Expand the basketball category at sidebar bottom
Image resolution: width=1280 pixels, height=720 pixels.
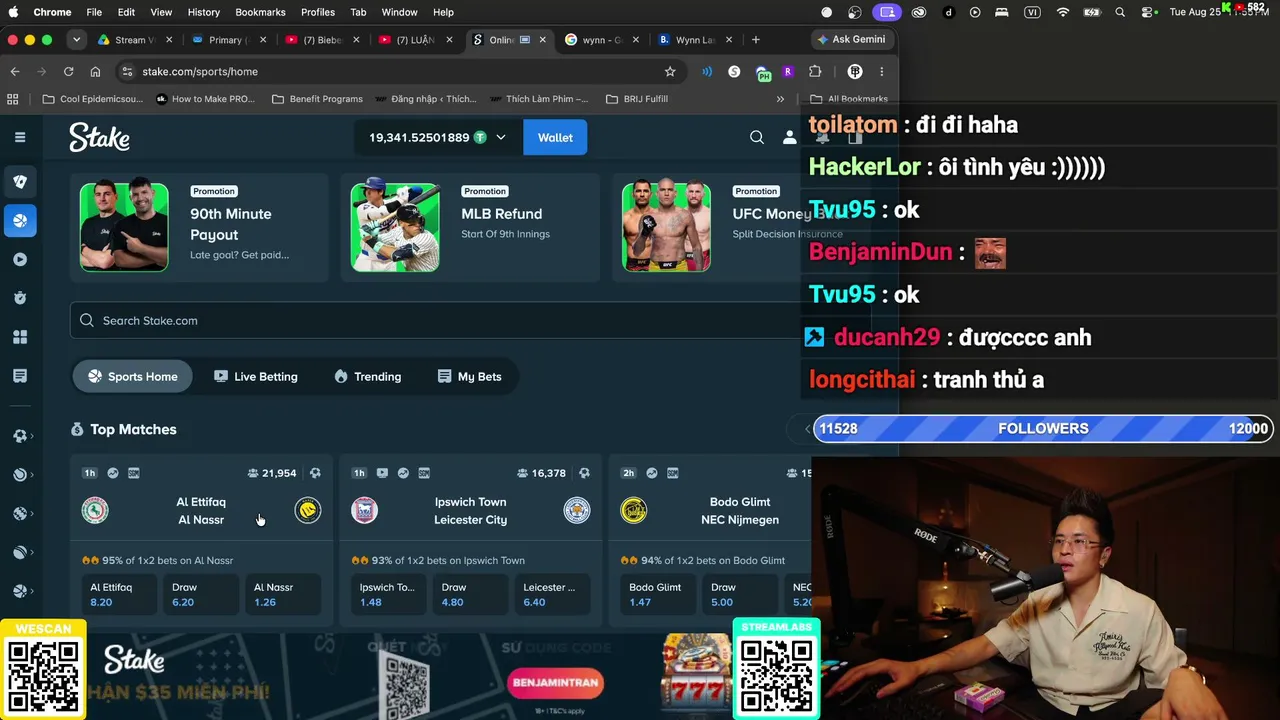(x=22, y=592)
